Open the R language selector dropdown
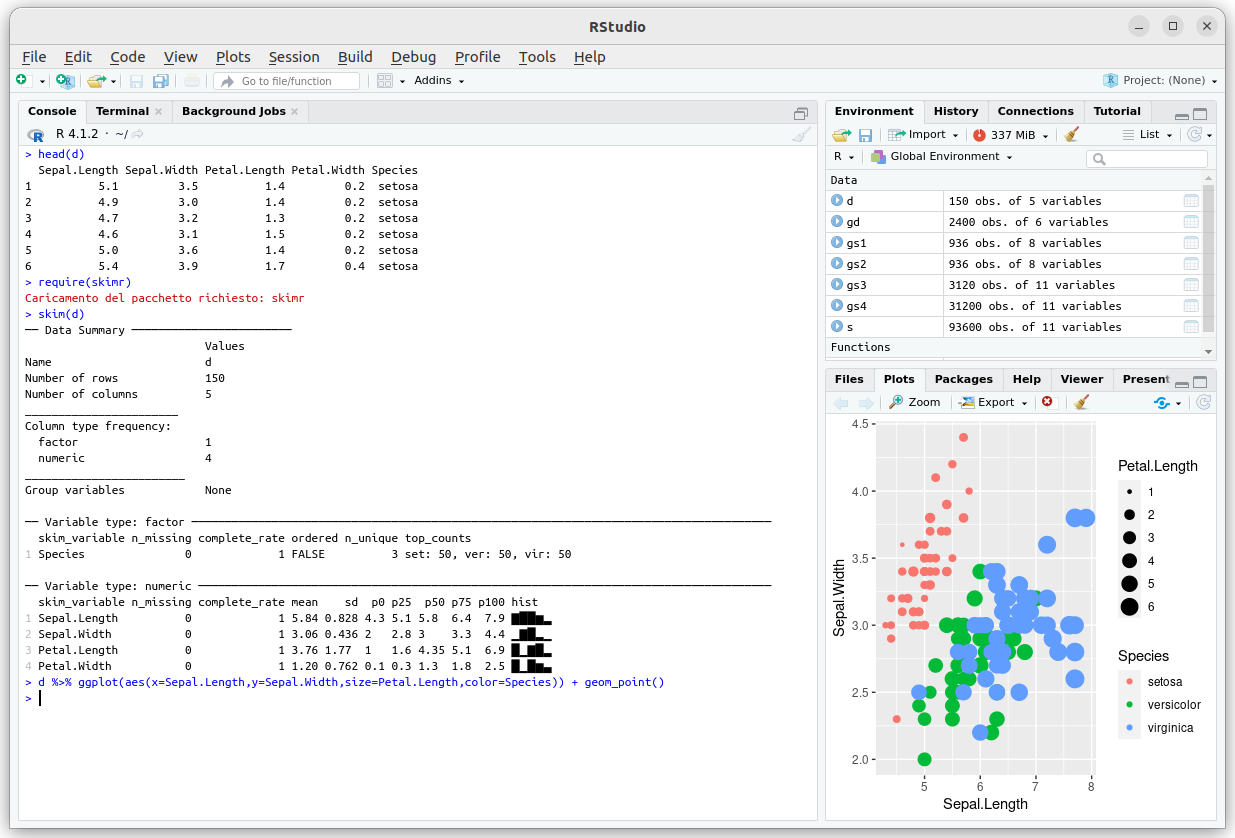This screenshot has height=838, width=1235. pos(844,157)
